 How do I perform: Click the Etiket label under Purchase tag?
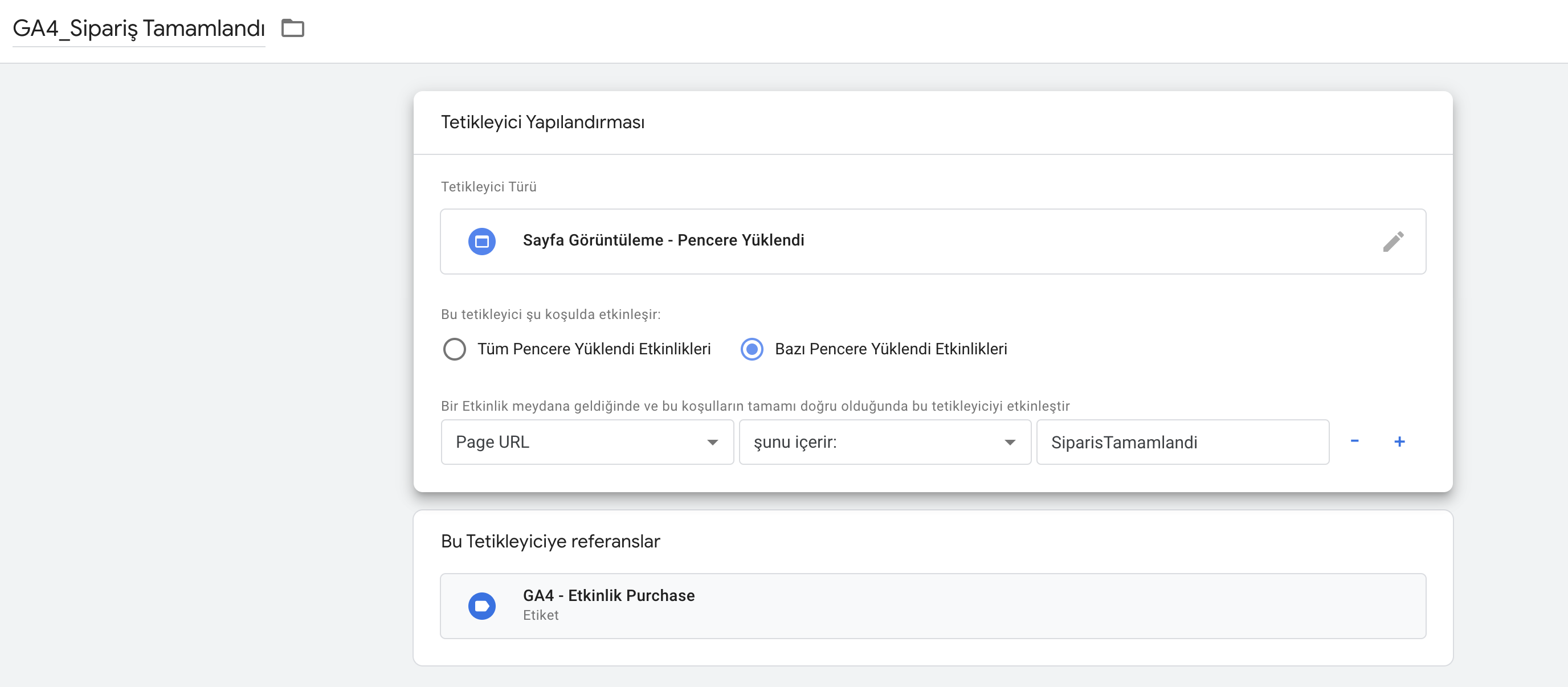tap(541, 615)
